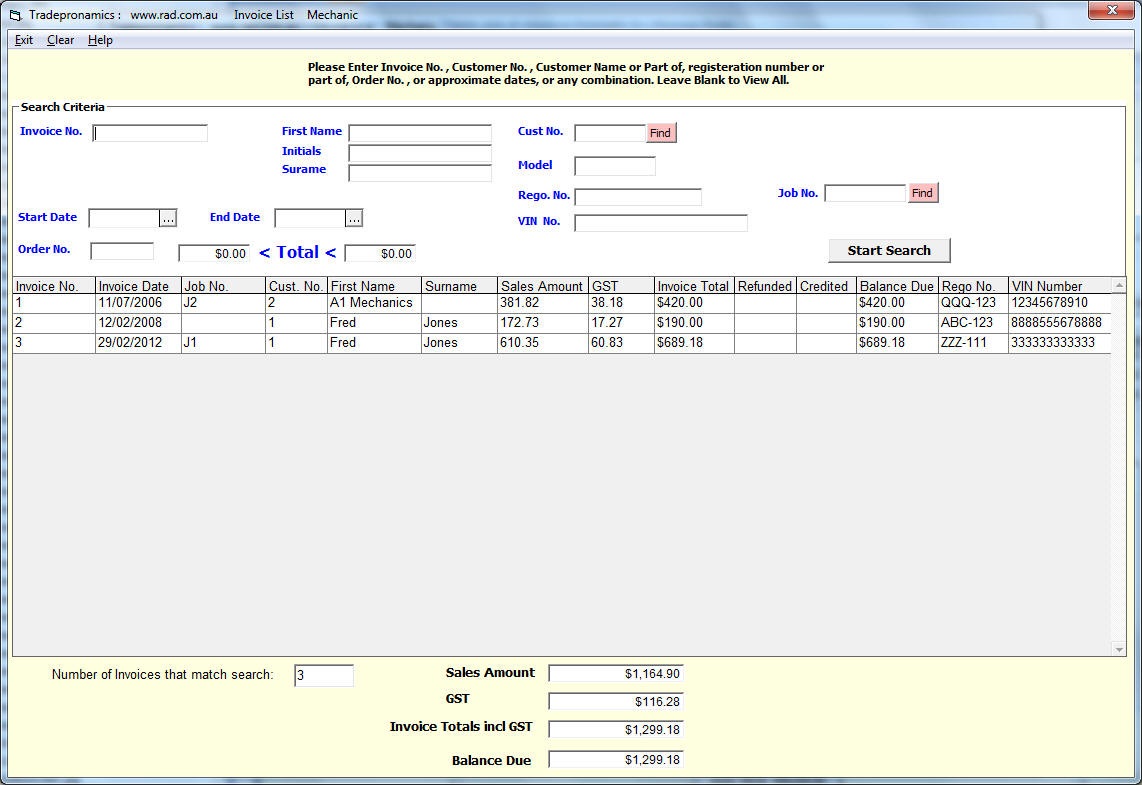Click the number of matching invoices field

click(324, 676)
